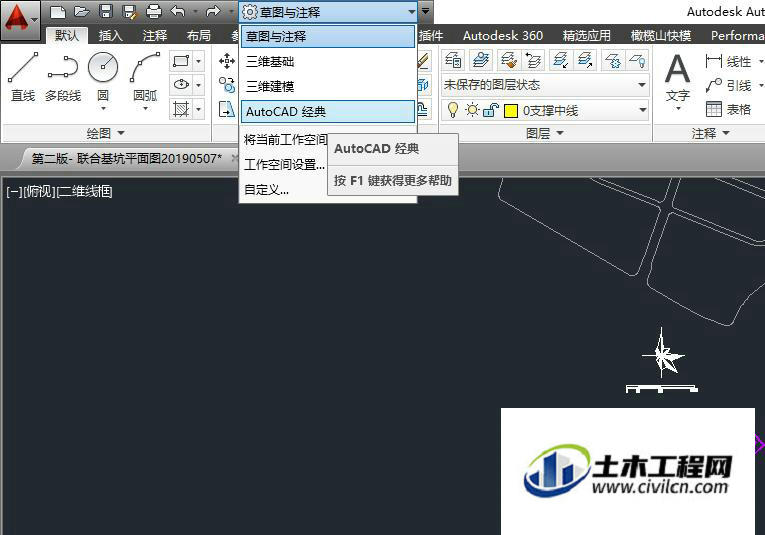
Task: Click the Plot printer icon
Action: pos(154,11)
